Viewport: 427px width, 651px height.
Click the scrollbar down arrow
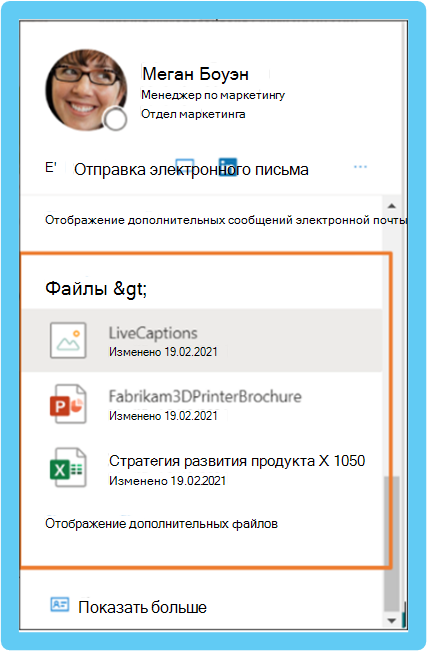click(x=391, y=621)
